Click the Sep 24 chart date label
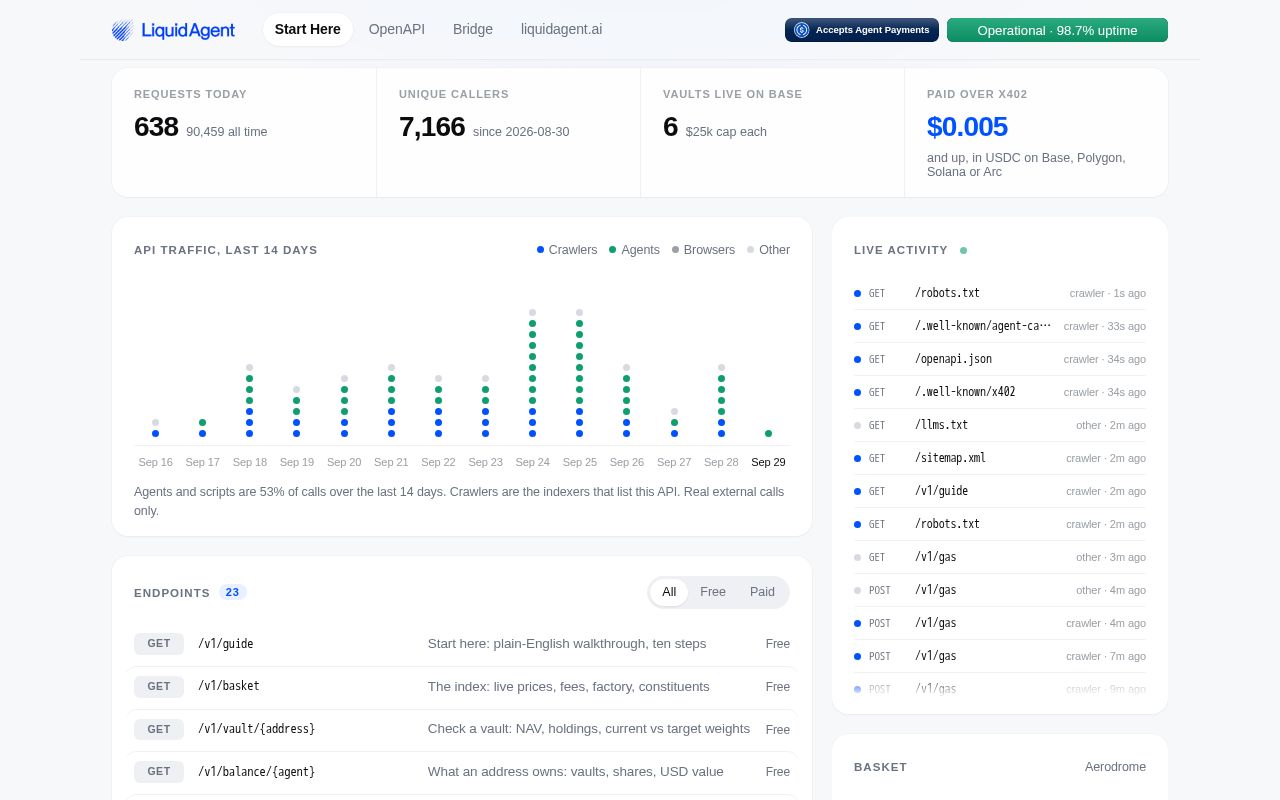 click(x=532, y=462)
